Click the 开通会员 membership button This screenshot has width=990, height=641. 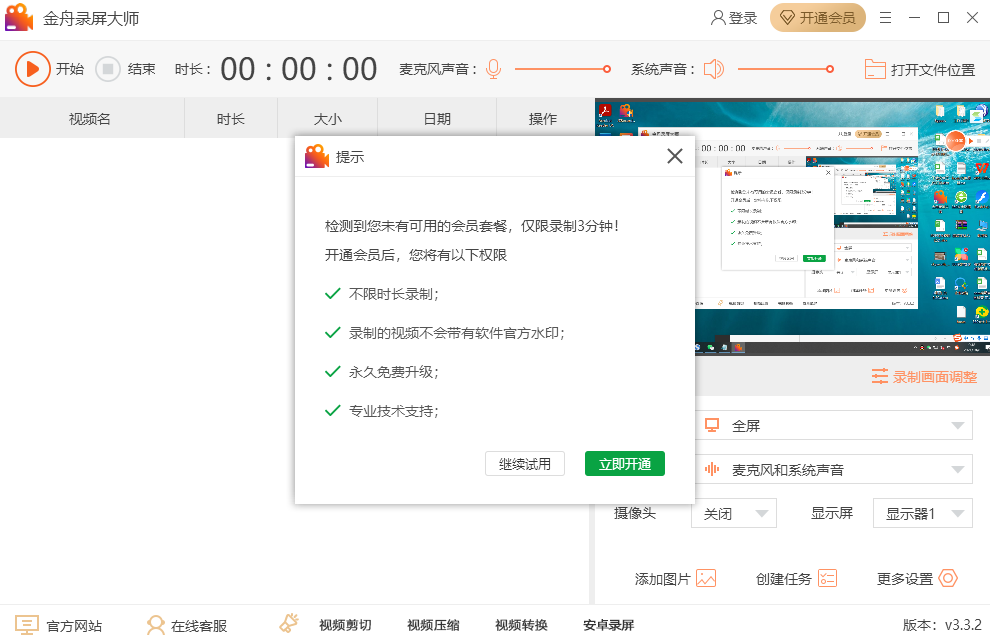click(x=818, y=18)
